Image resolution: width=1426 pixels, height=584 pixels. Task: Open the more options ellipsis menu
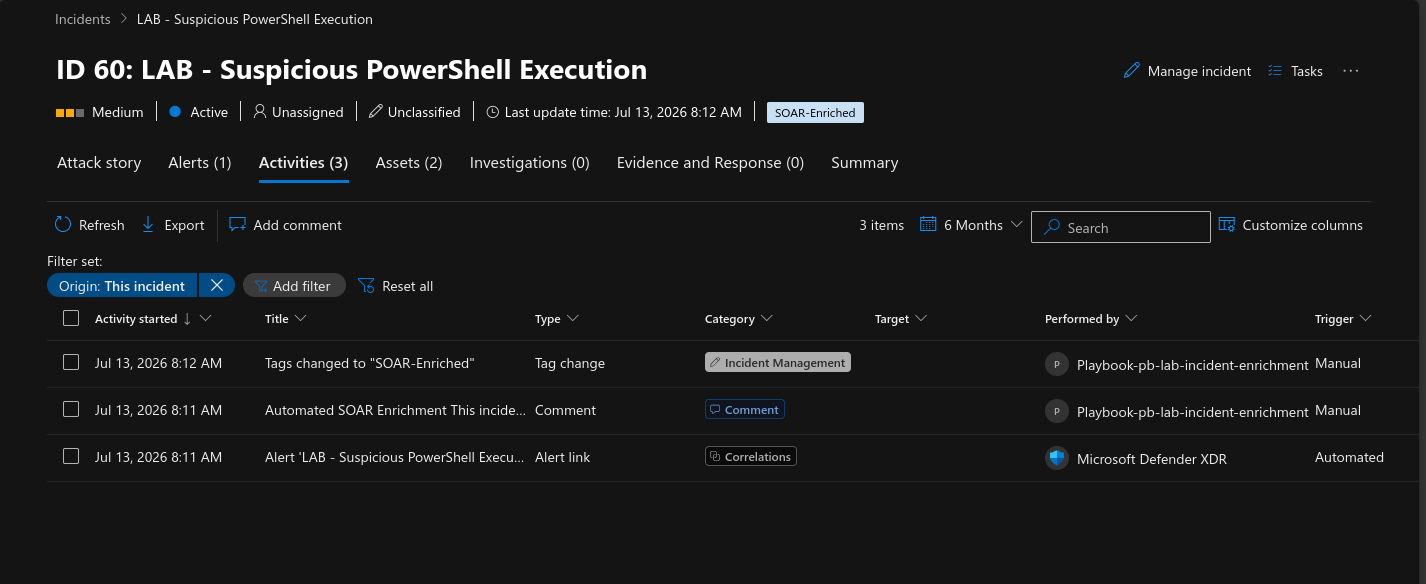[1351, 71]
